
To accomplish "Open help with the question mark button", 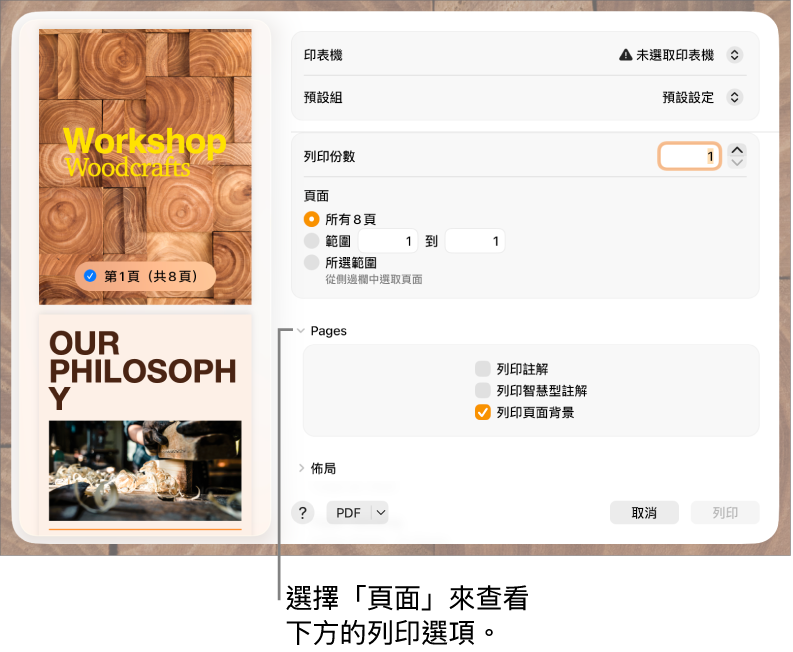I will coord(303,513).
